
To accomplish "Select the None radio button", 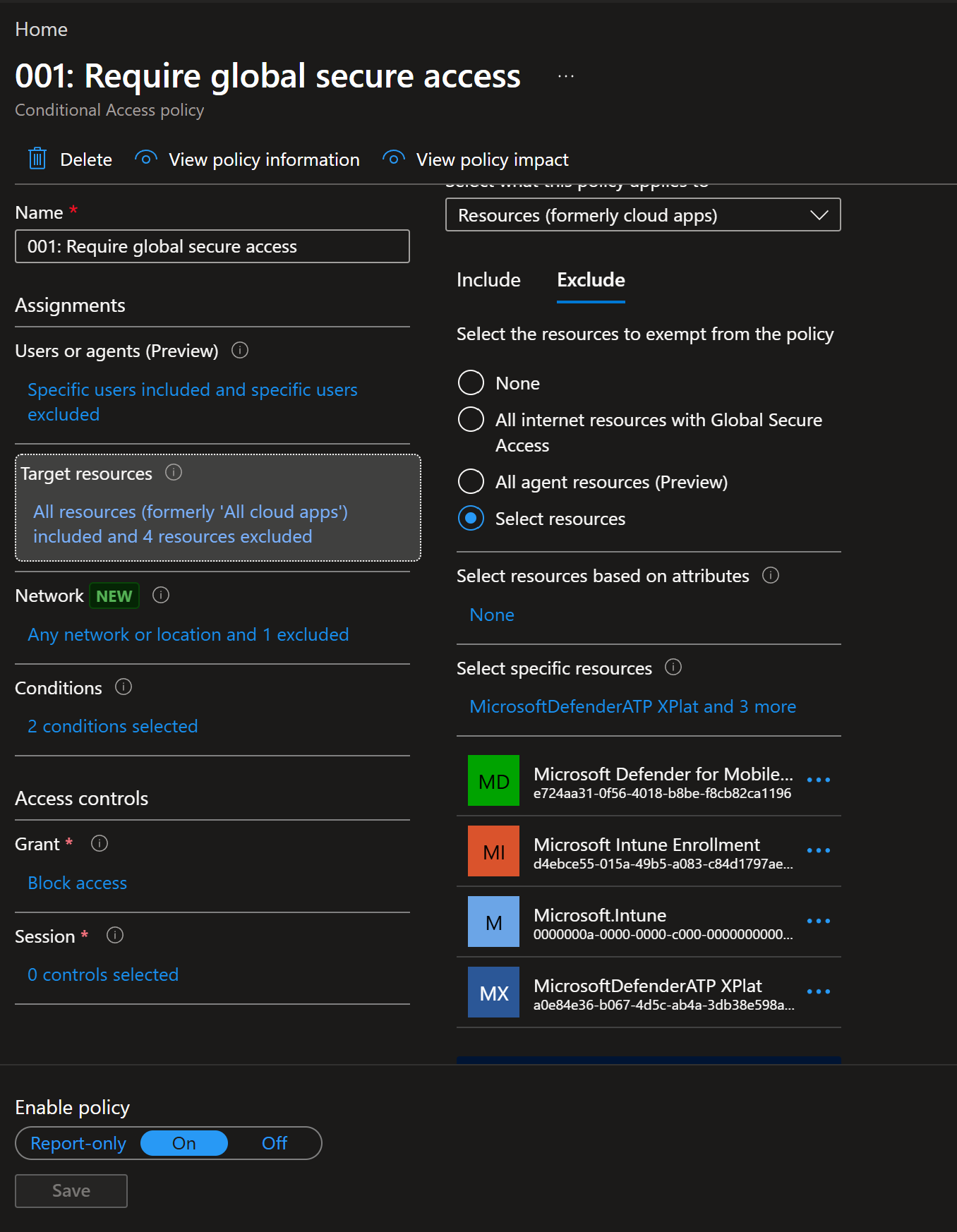I will pyautogui.click(x=471, y=382).
